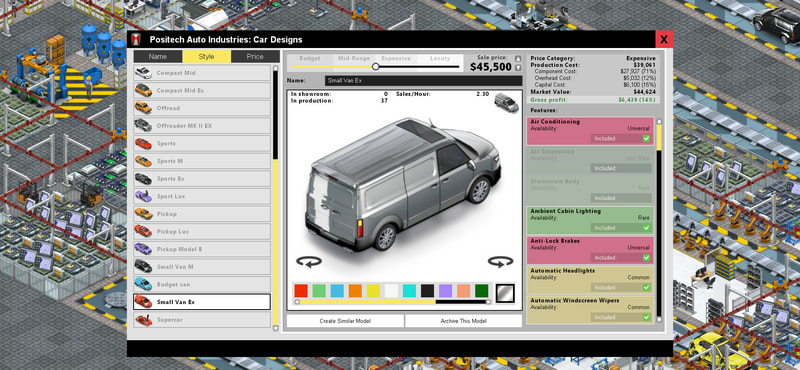This screenshot has width=800, height=370.
Task: Choose the Mid-Range price category
Action: click(355, 59)
